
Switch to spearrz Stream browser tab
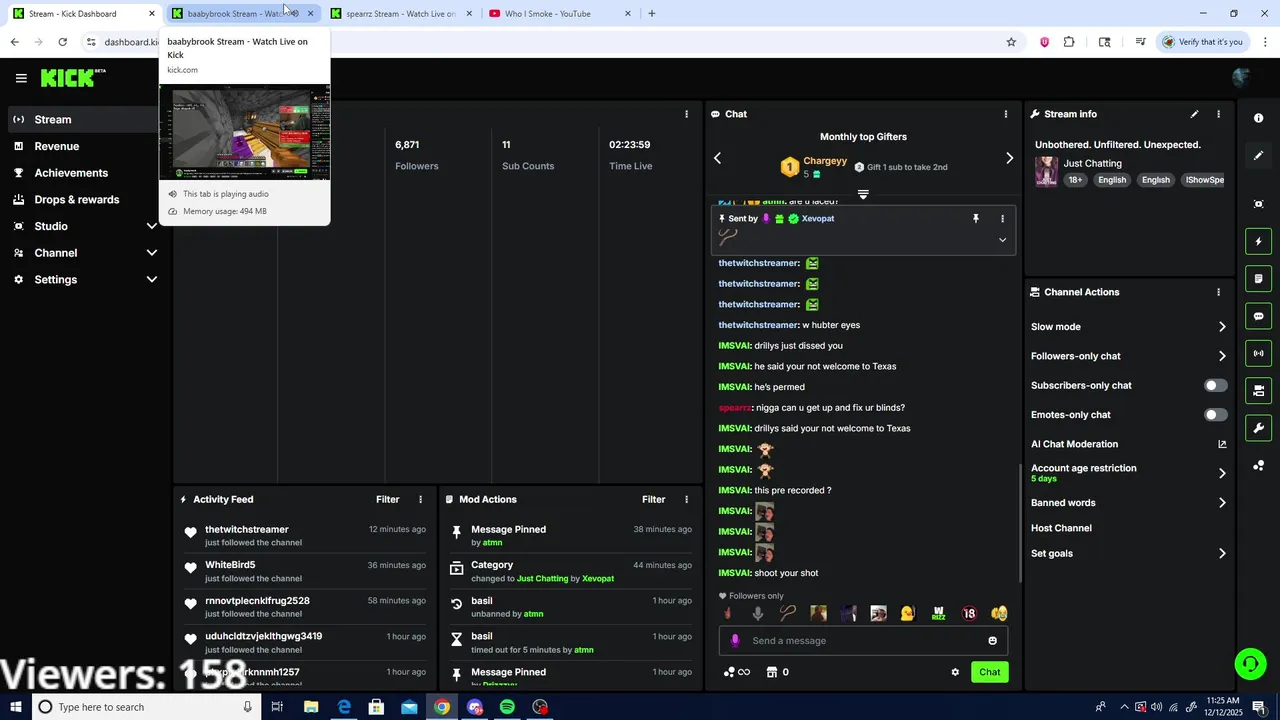(x=400, y=14)
